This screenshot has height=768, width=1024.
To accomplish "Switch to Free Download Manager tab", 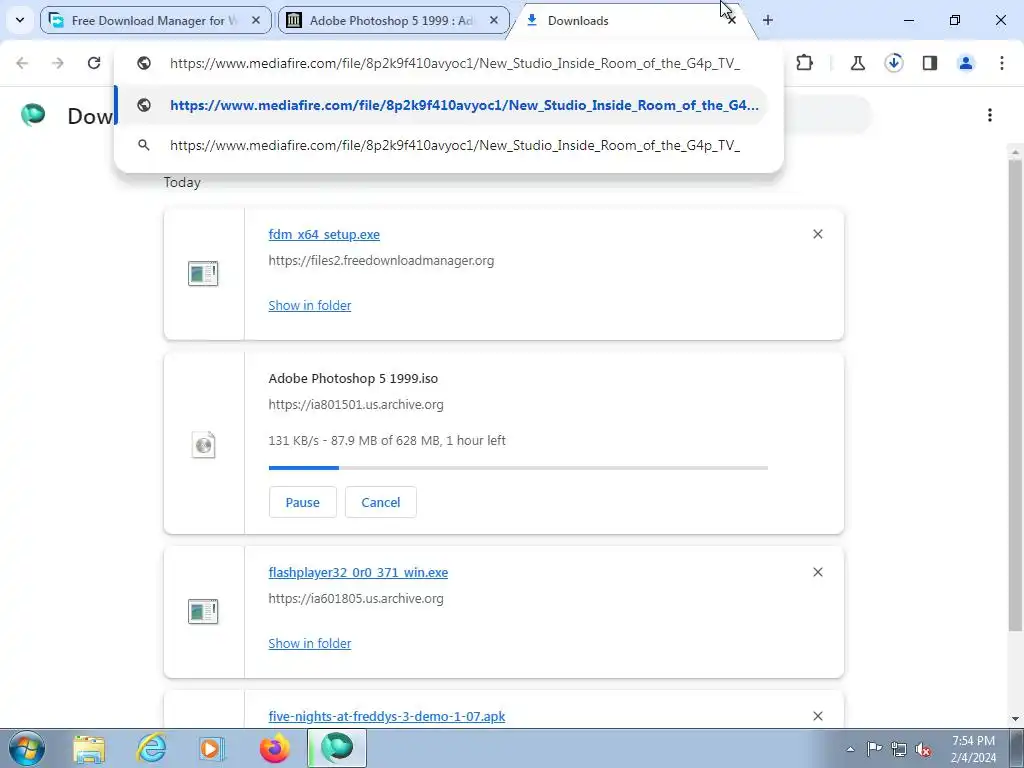I will [x=155, y=20].
